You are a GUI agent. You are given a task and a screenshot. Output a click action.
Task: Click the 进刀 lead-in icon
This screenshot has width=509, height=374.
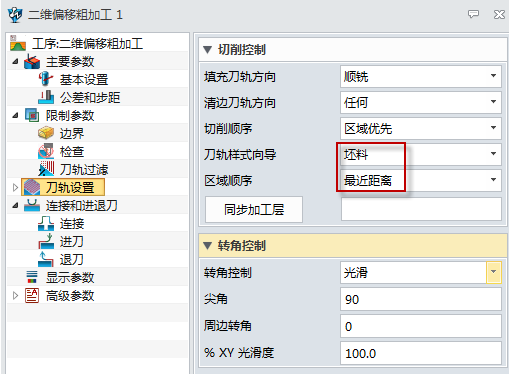click(46, 241)
